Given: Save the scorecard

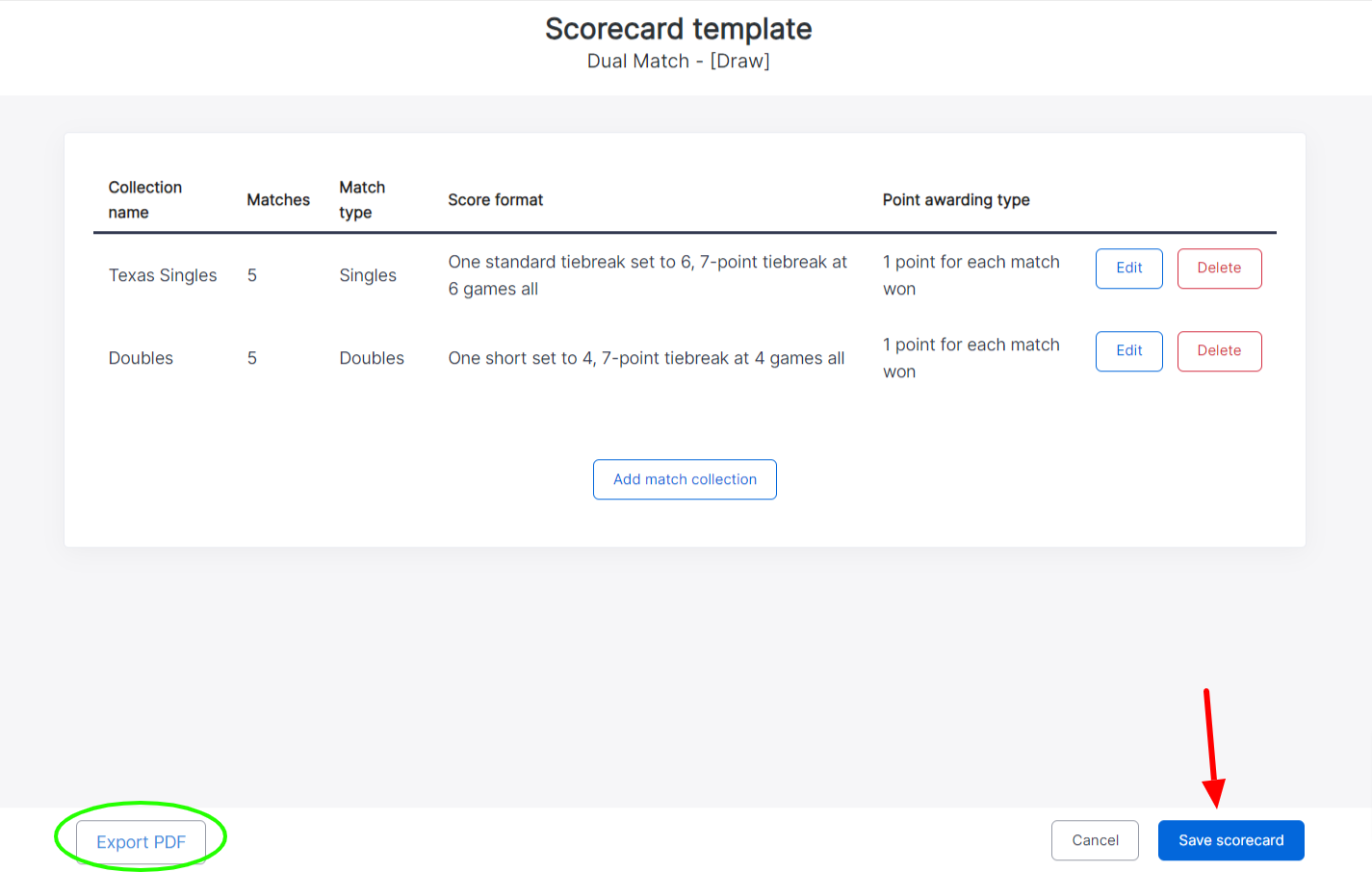Looking at the screenshot, I should tap(1230, 840).
